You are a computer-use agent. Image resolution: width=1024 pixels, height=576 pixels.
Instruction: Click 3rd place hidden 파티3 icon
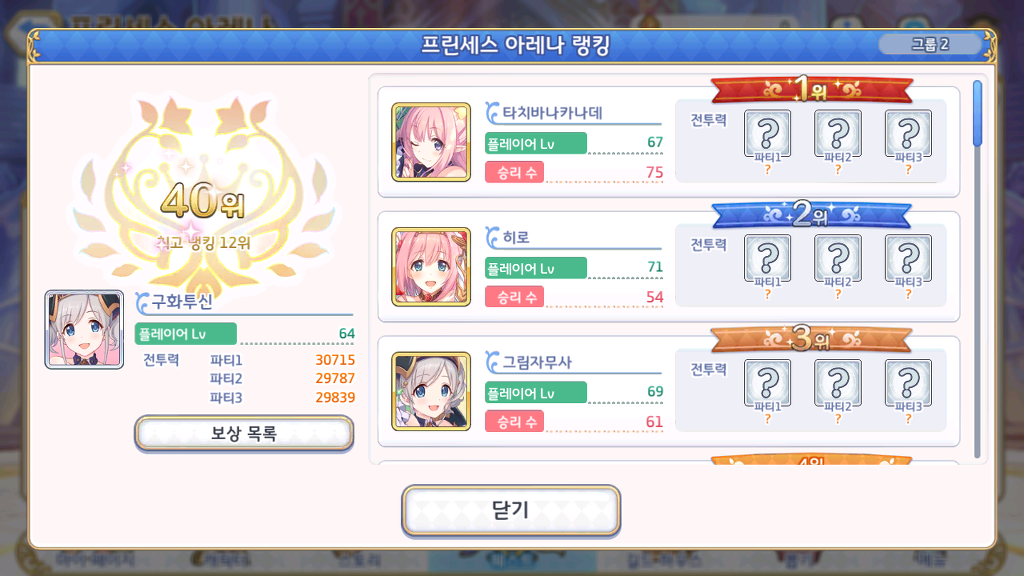point(908,384)
